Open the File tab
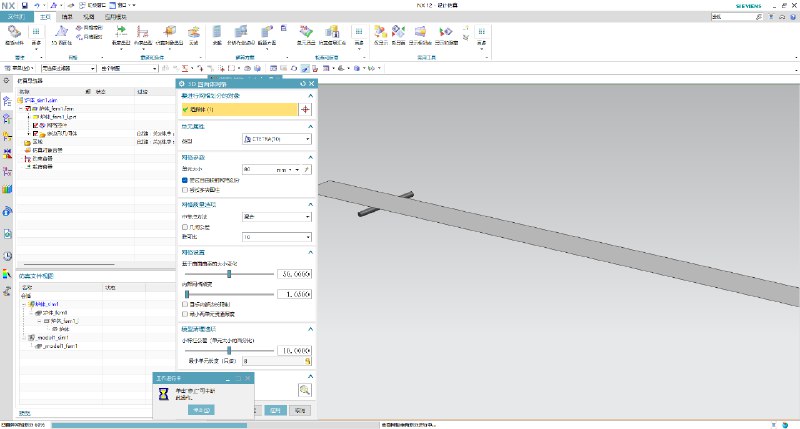This screenshot has height=429, width=800. tap(16, 17)
